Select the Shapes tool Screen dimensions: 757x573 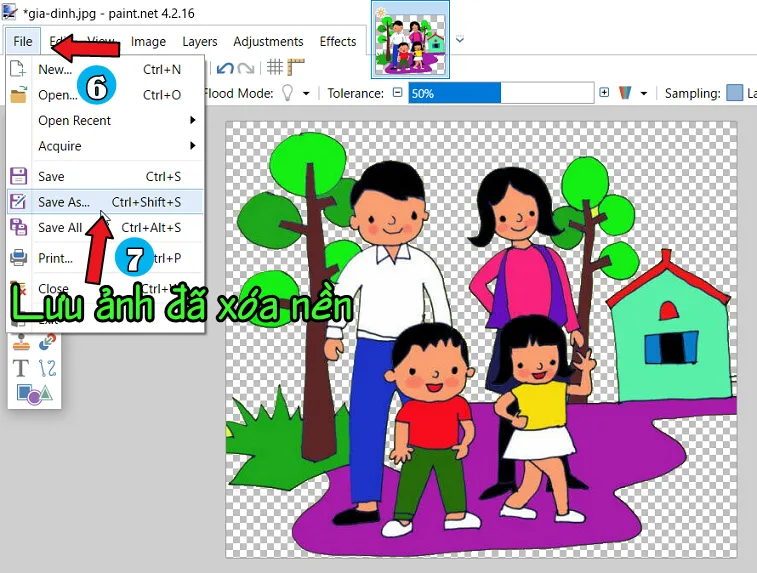[34, 394]
